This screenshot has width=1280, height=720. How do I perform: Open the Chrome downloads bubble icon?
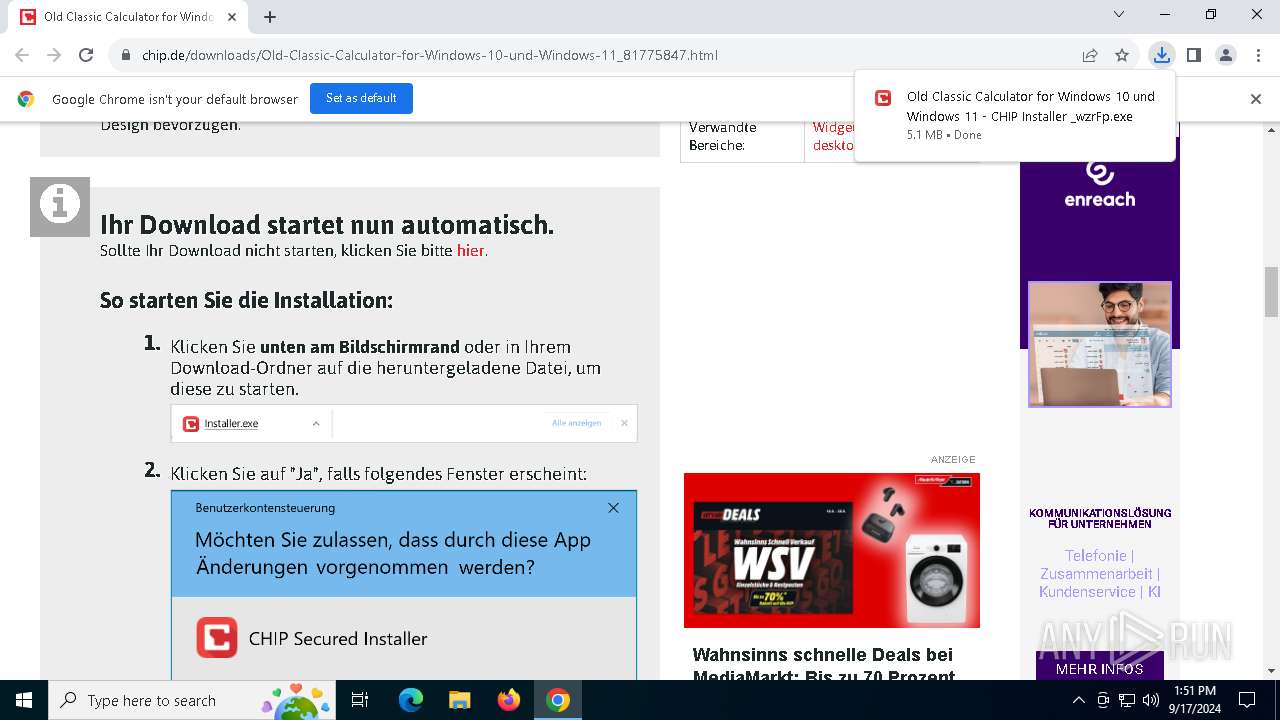tap(1161, 55)
